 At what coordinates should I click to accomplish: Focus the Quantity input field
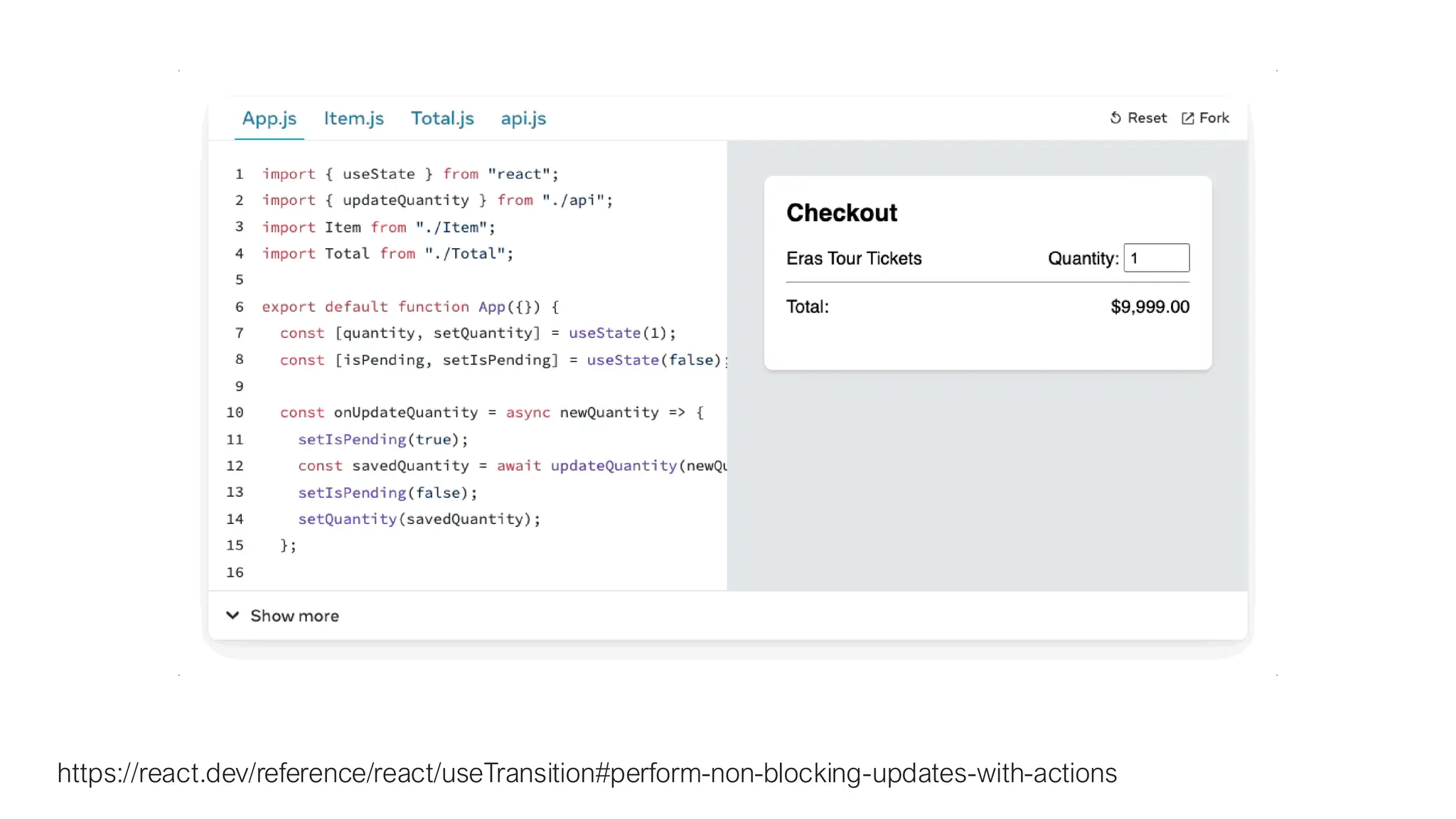pos(1156,258)
